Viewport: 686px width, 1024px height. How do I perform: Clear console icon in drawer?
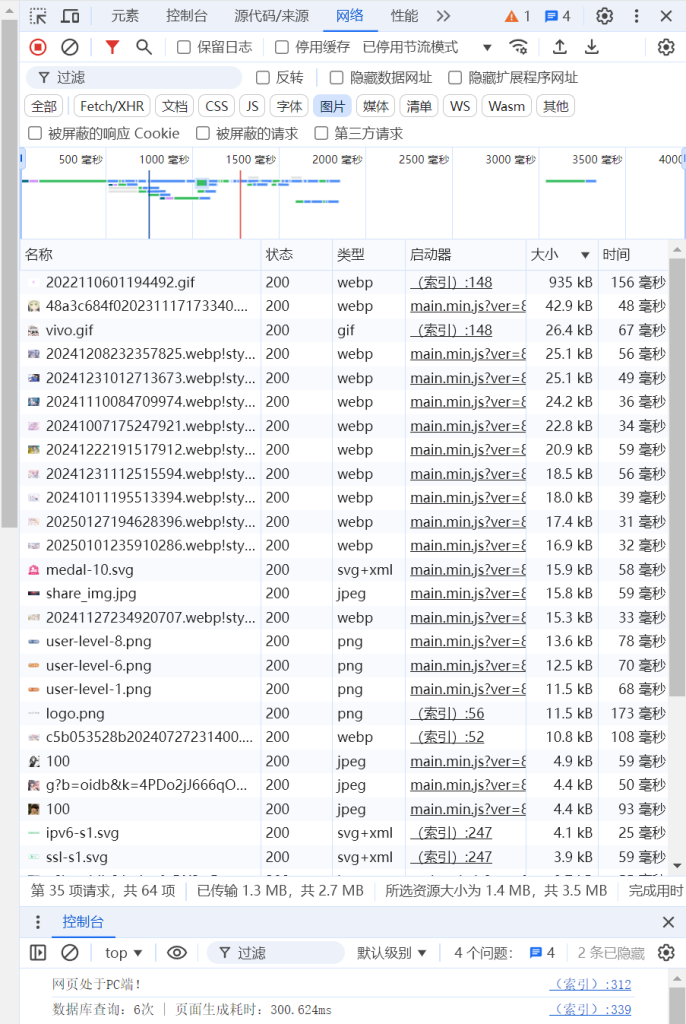coord(70,953)
